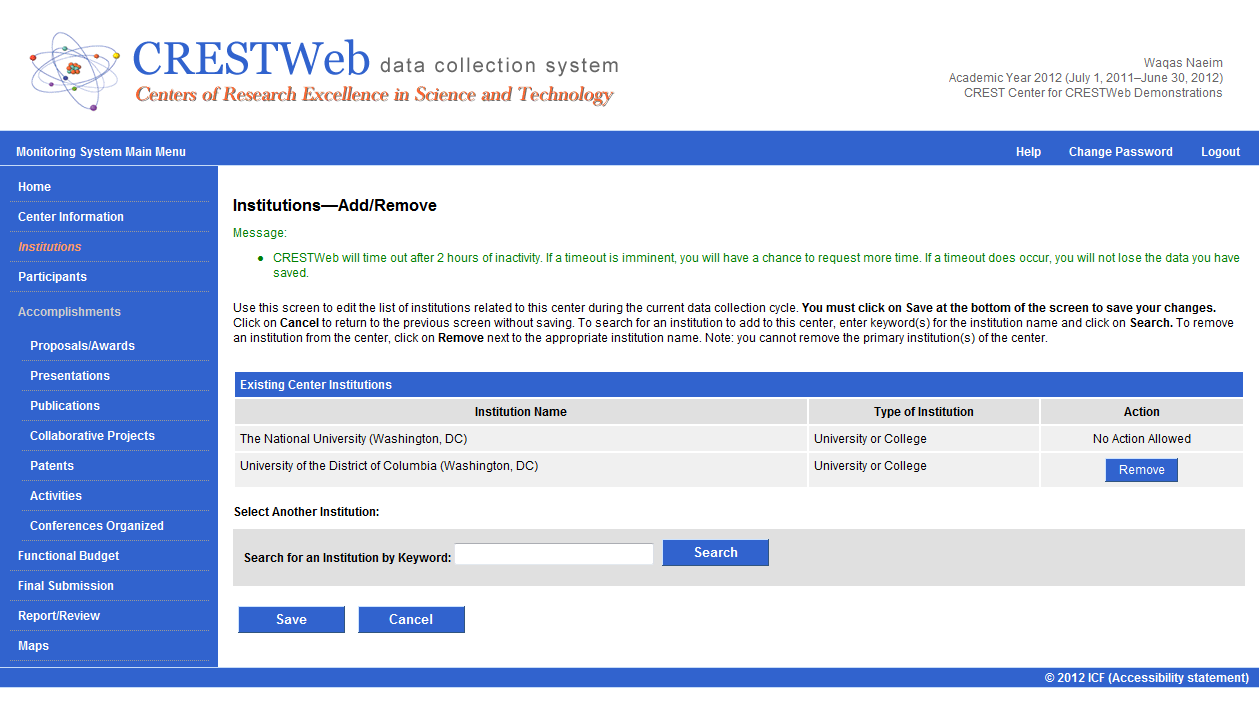Open the Participants section
1260x723 pixels.
click(52, 277)
